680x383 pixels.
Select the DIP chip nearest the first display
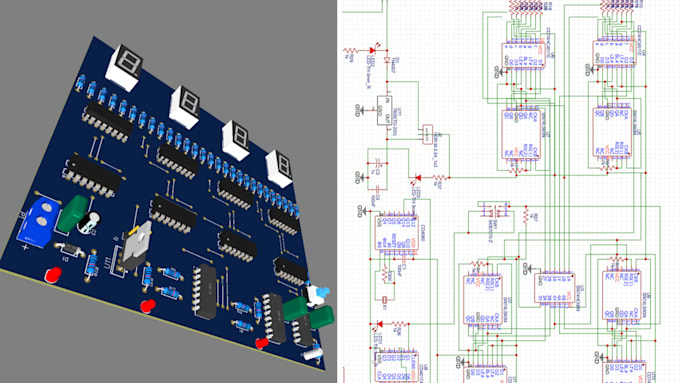[x=108, y=121]
